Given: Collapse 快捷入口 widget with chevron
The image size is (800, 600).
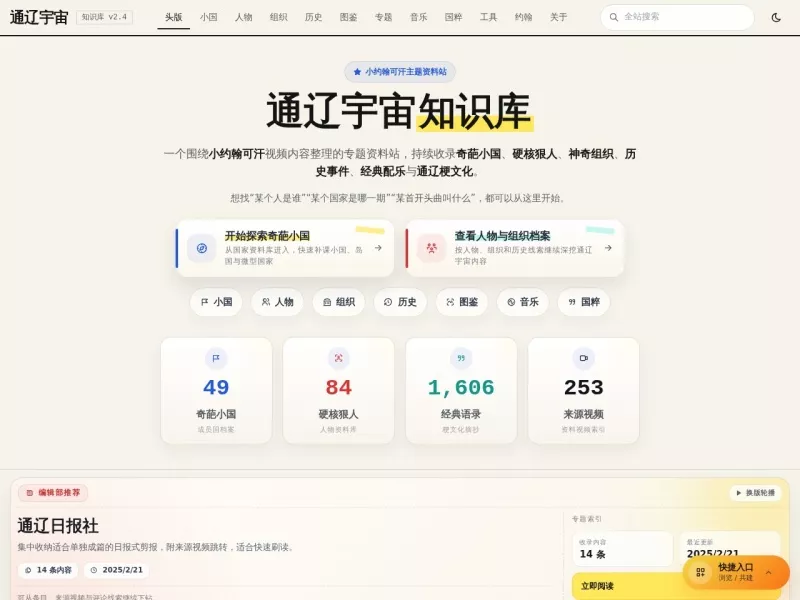Looking at the screenshot, I should tap(768, 572).
